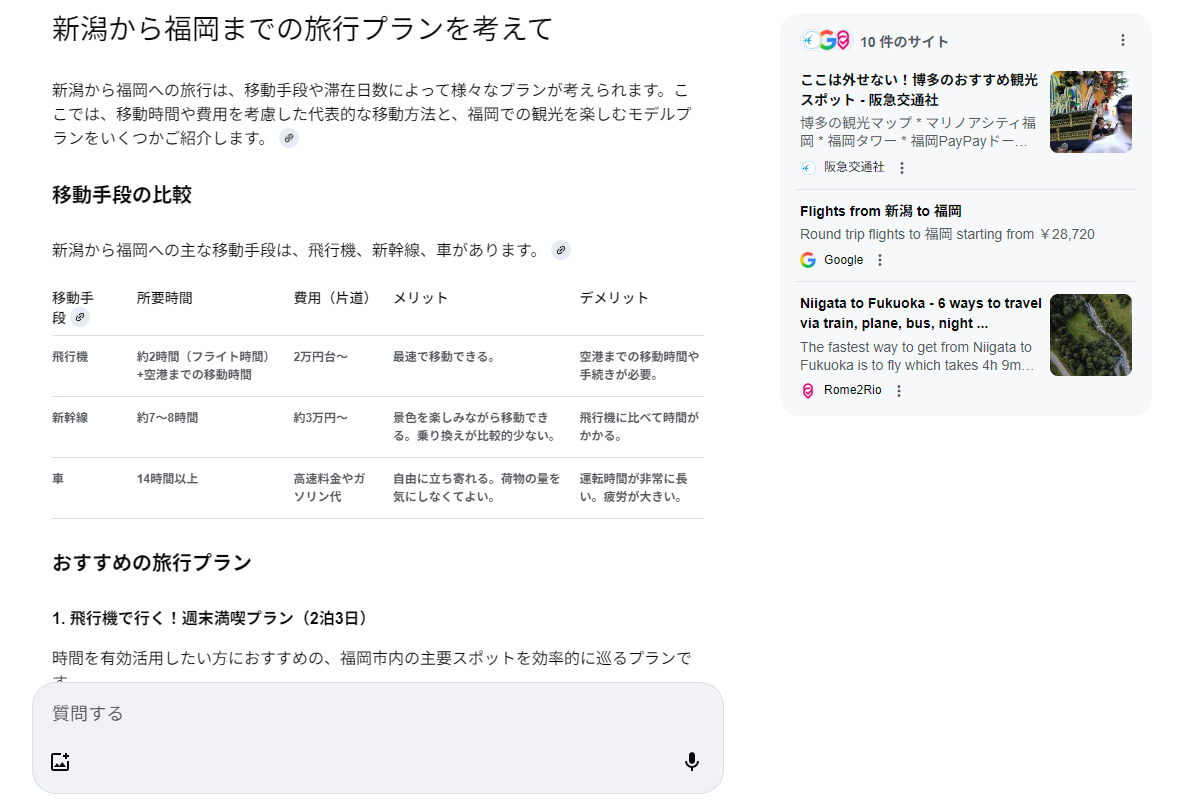Click the Google logo icon on the Flights result
Image resolution: width=1180 pixels, height=800 pixels.
pos(808,260)
